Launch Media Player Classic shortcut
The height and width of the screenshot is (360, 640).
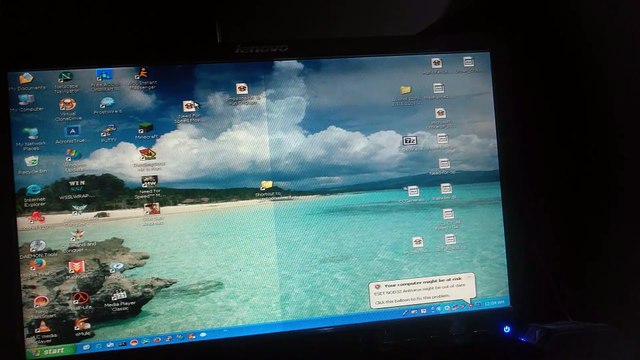coord(119,300)
